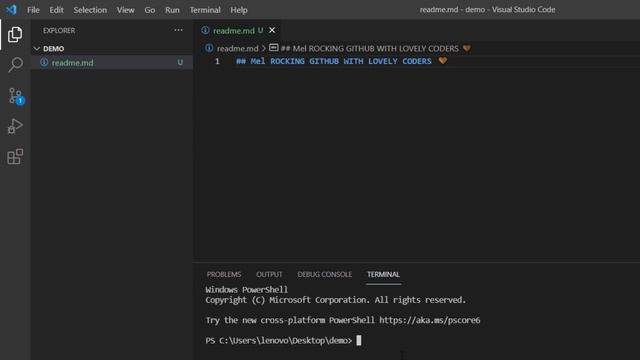The image size is (640, 360).
Task: Click the chevron separator in the breadcrumb
Action: pos(264,48)
